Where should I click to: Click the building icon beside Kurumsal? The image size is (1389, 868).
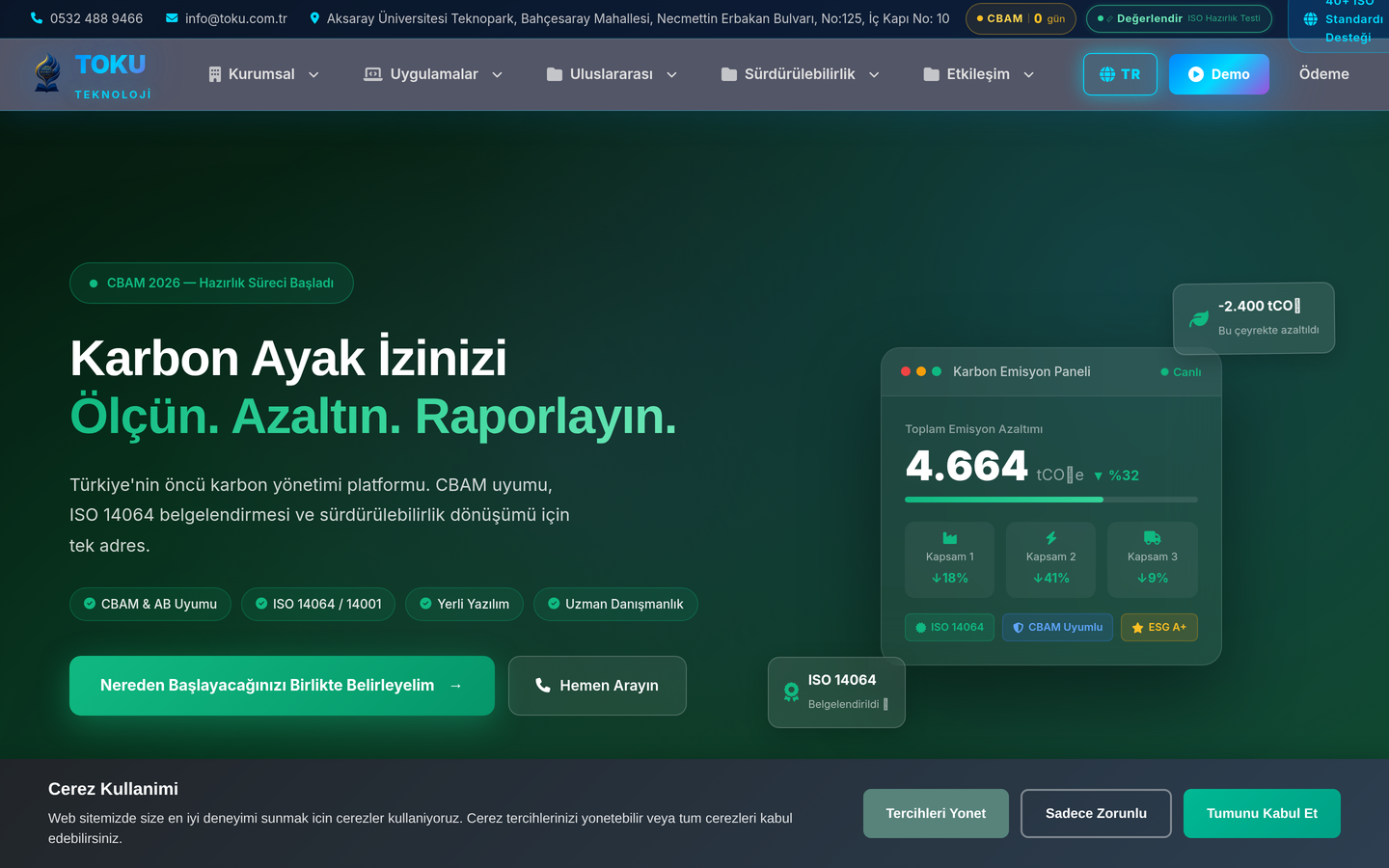tap(215, 74)
